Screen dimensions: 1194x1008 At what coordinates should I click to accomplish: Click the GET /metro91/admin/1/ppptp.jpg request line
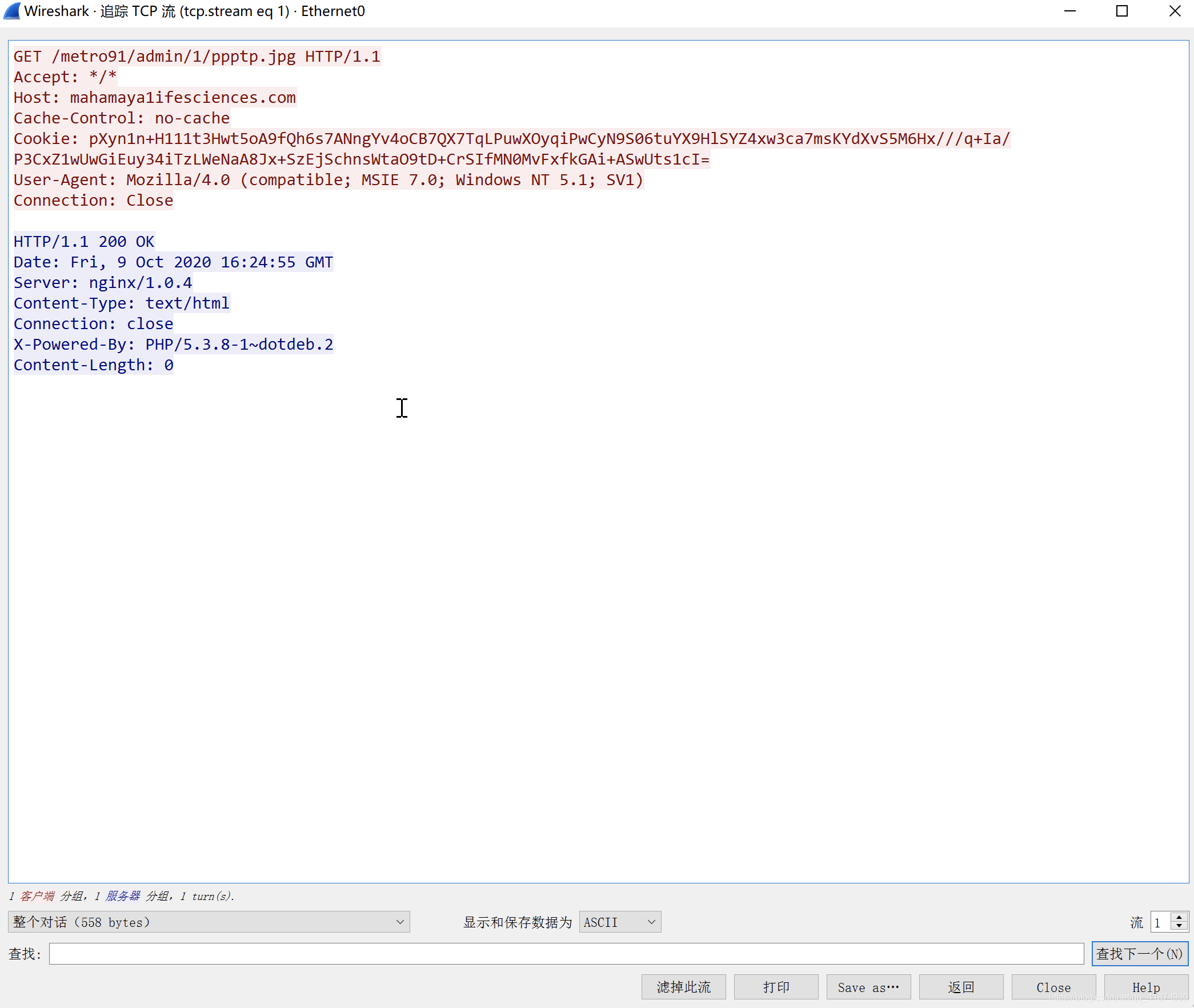click(197, 57)
